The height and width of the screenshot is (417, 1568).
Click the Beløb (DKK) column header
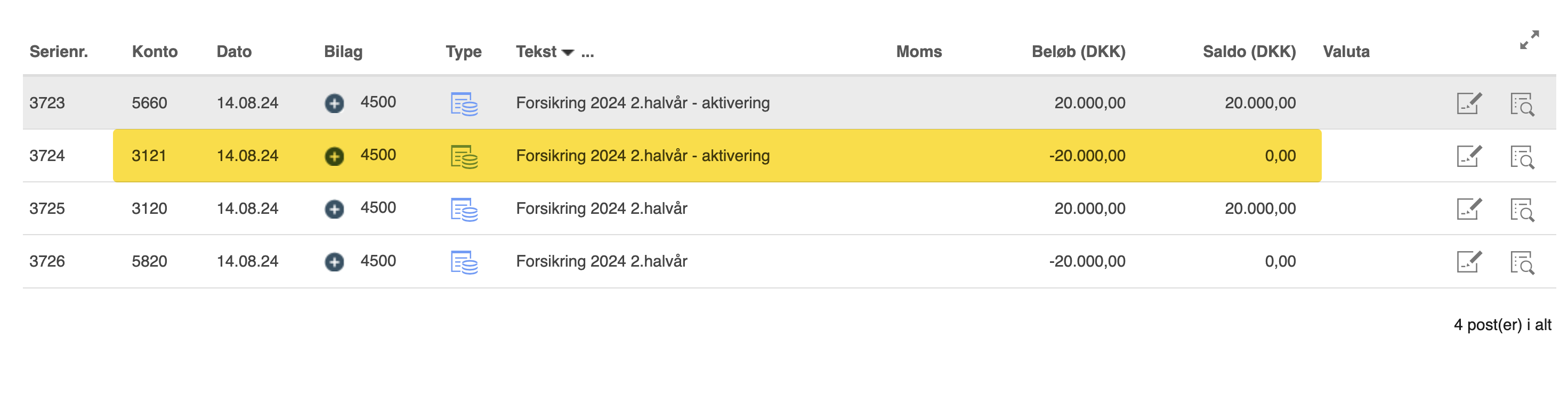coord(1078,52)
